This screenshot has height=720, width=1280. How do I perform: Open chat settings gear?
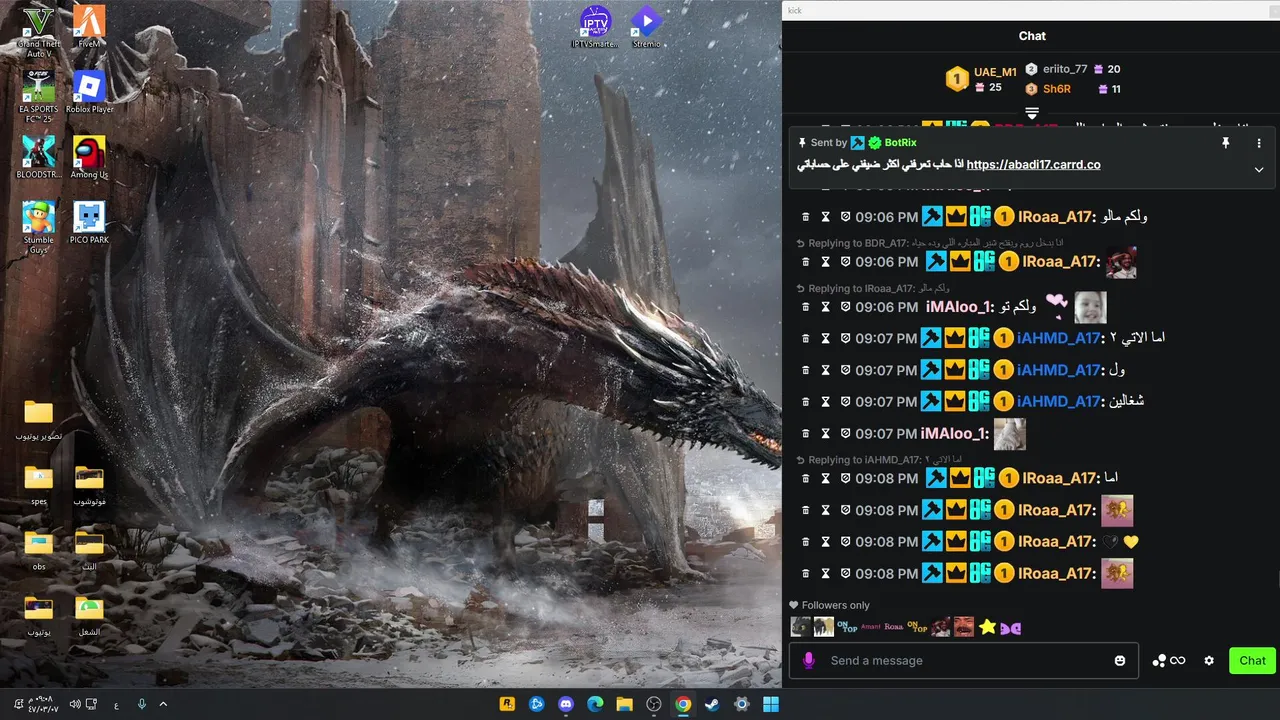pos(1209,661)
